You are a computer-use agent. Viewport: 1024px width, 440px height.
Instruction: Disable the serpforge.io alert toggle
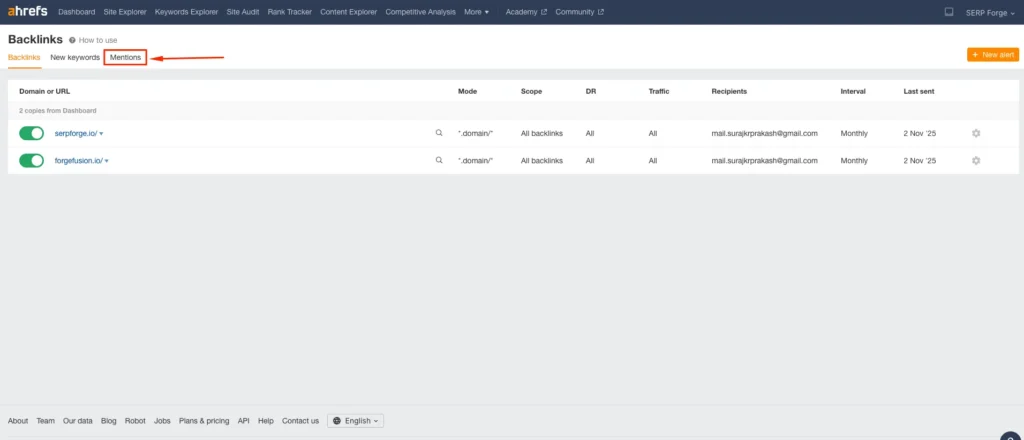tap(32, 133)
